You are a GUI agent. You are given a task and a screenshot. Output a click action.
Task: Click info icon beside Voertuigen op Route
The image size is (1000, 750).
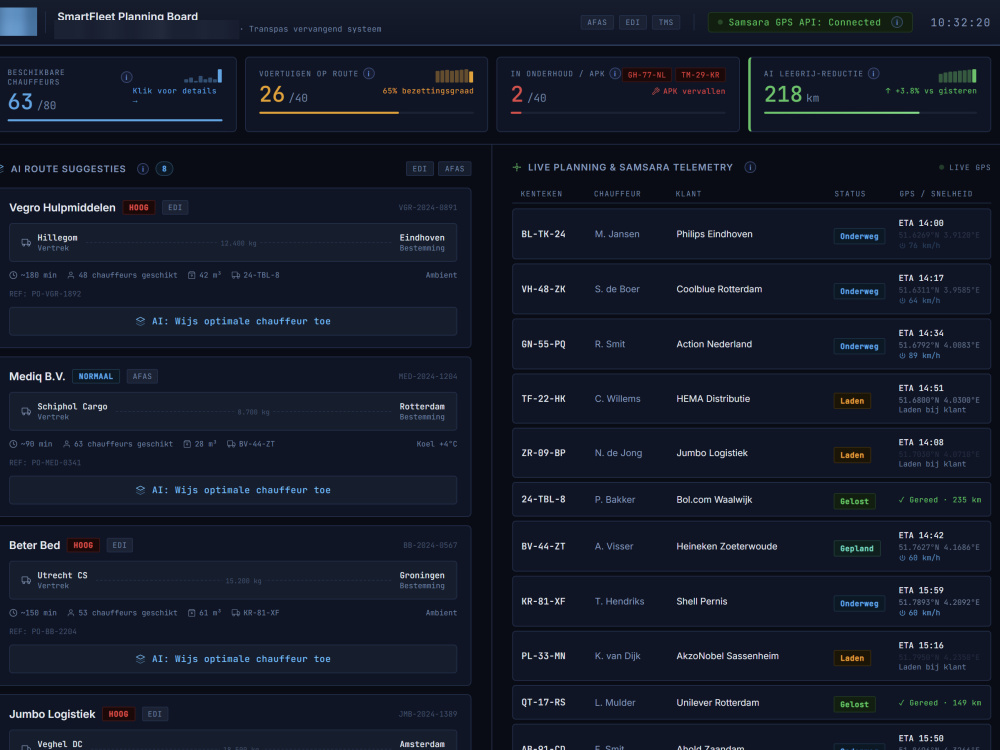pyautogui.click(x=369, y=74)
